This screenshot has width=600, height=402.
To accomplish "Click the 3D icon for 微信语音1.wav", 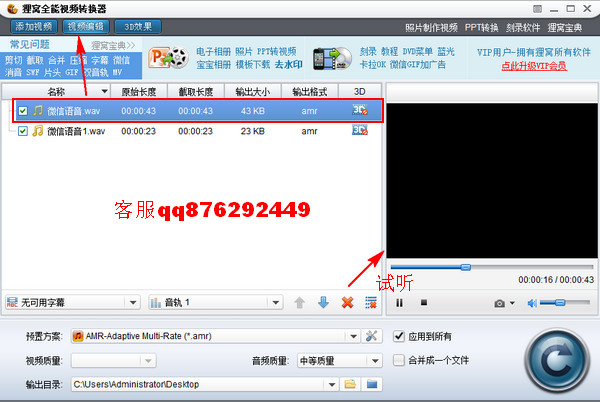I will [360, 130].
